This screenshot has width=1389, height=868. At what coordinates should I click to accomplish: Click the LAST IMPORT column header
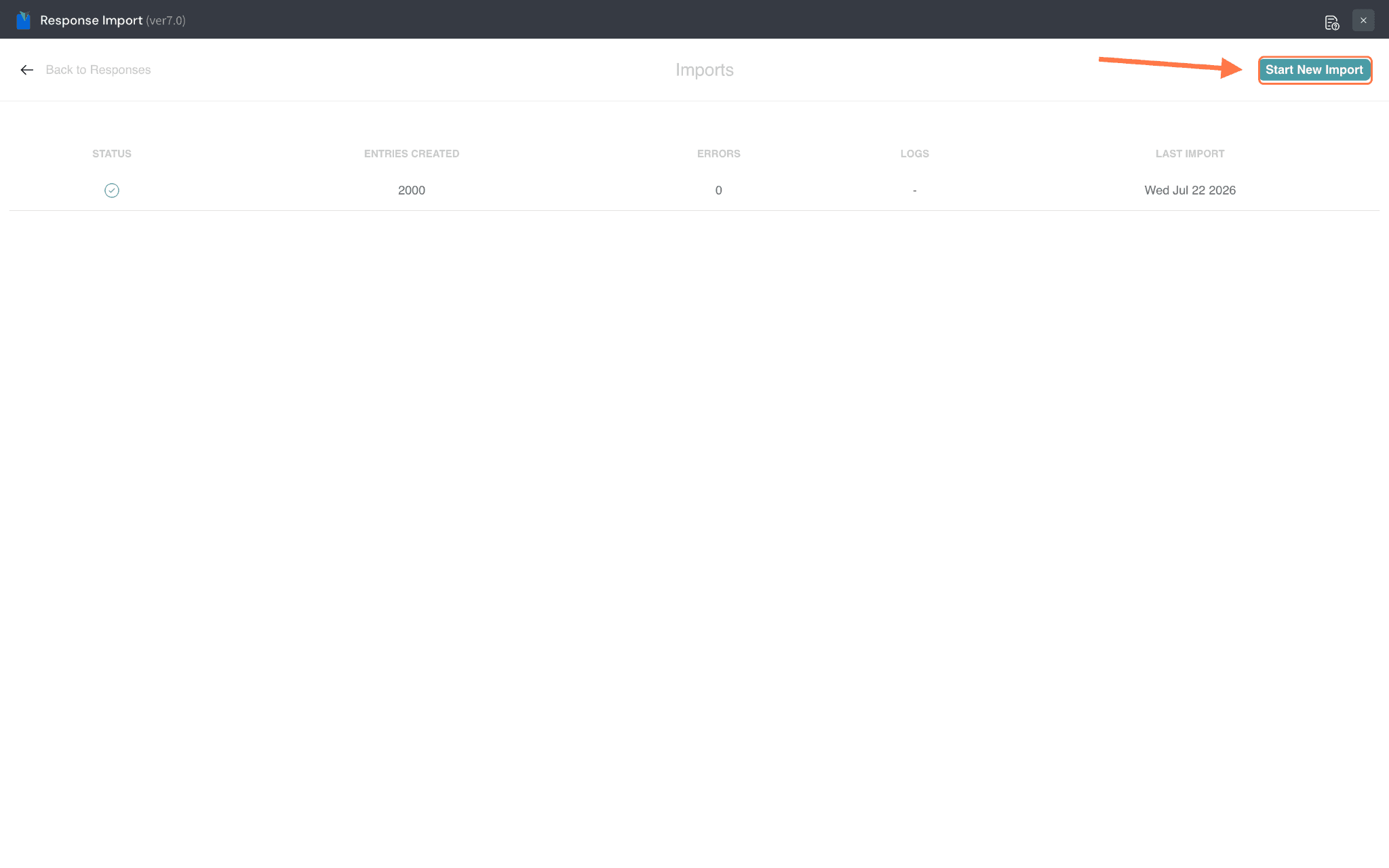(x=1190, y=154)
